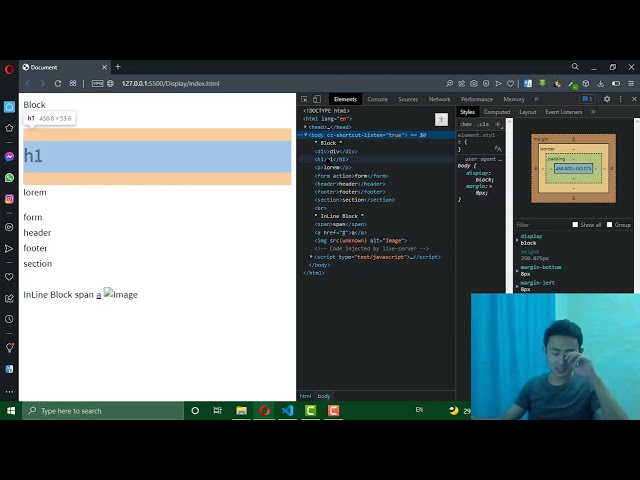
Task: Enable the Show all checkbox
Action: pyautogui.click(x=575, y=224)
